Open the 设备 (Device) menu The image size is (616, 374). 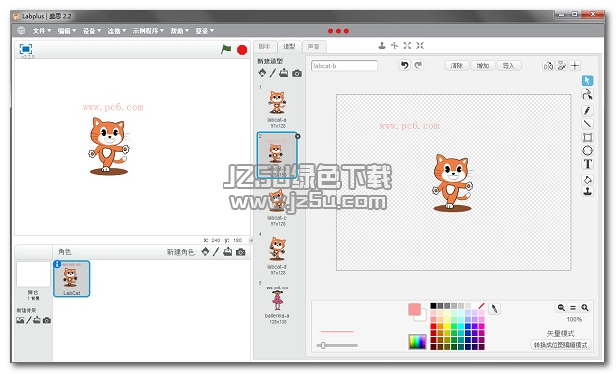[x=92, y=31]
